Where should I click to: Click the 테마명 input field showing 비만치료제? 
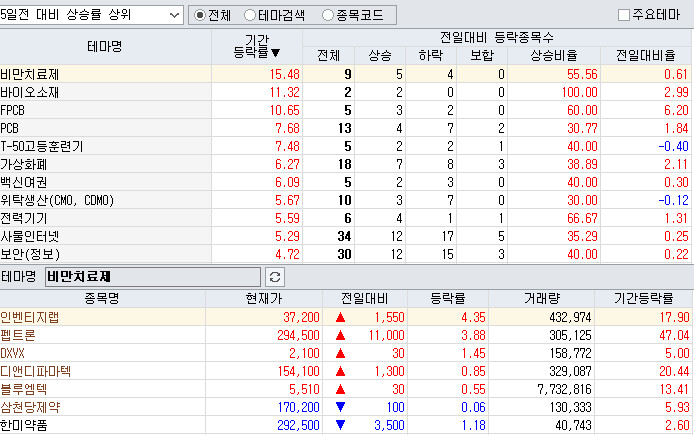(153, 277)
